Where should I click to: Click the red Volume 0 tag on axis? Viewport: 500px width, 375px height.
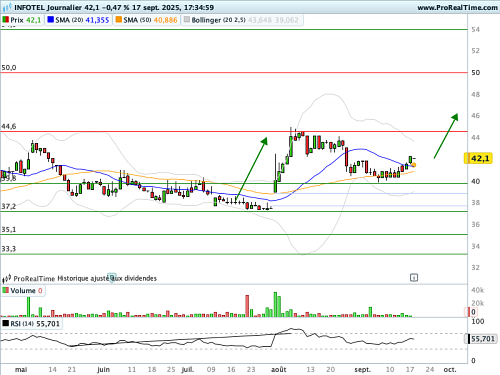[x=471, y=312]
